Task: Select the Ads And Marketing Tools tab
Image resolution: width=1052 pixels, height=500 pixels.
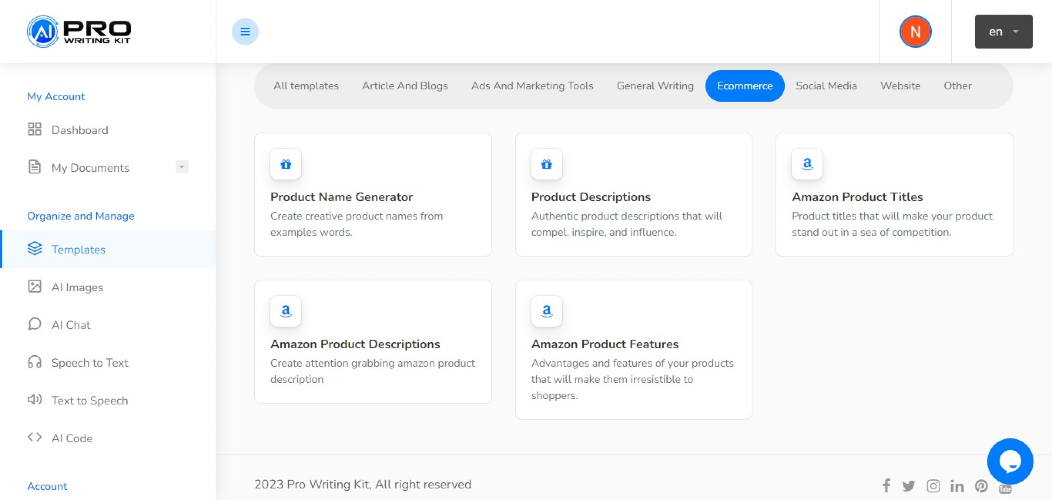Action: [532, 86]
